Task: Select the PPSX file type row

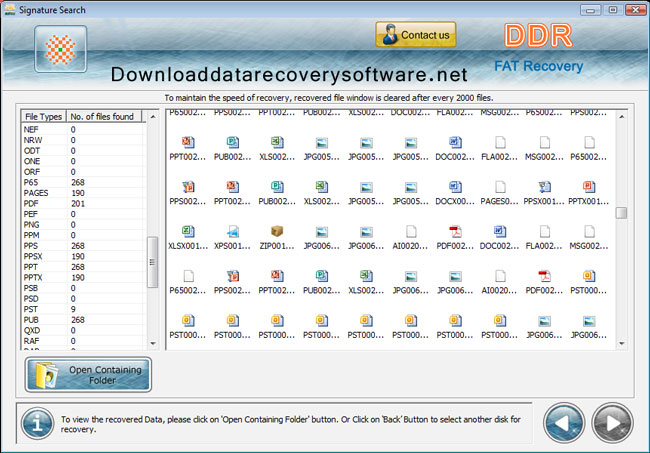Action: (83, 257)
